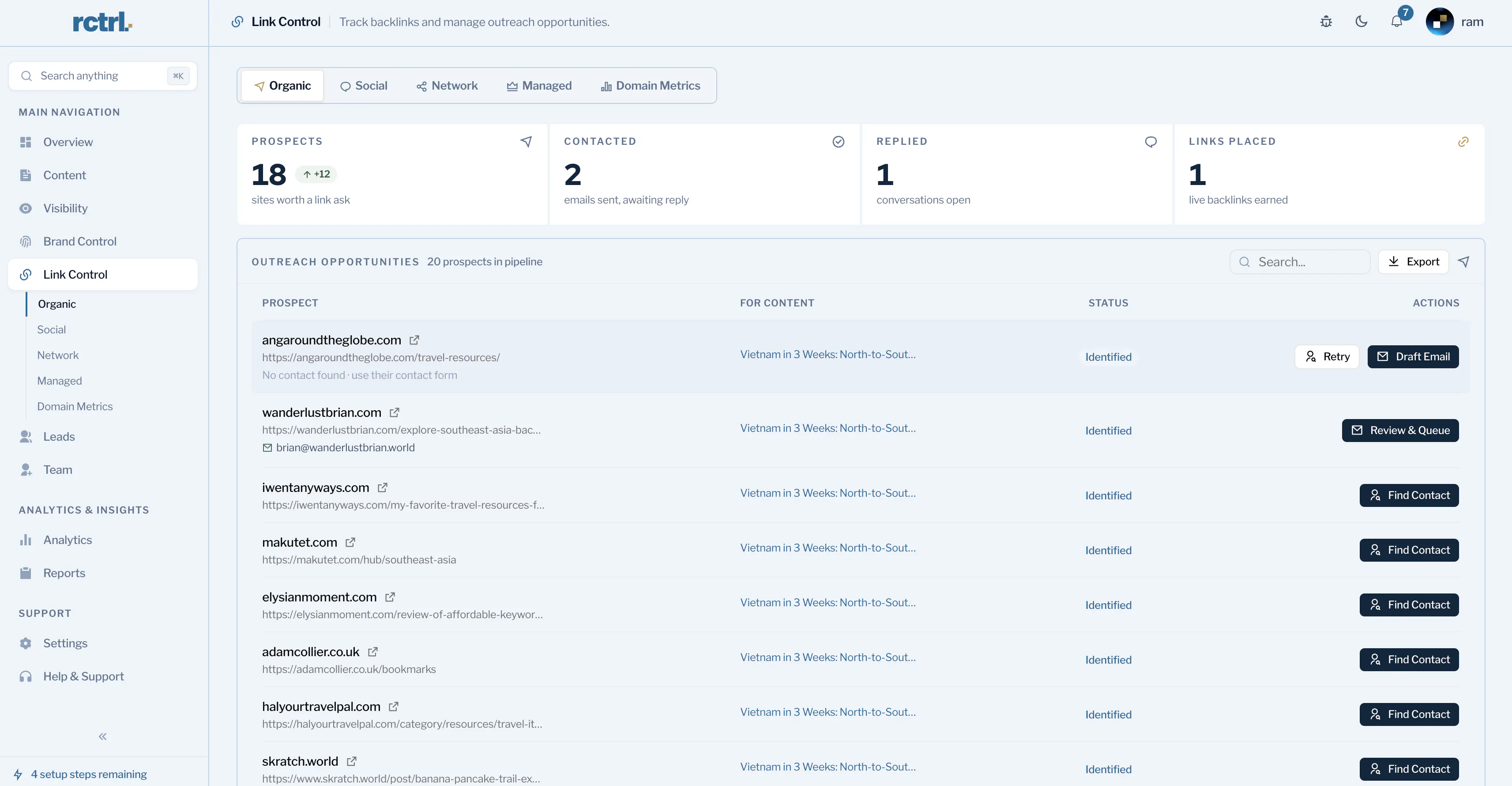Focus the outreach Search field
The height and width of the screenshot is (786, 1512).
(x=1300, y=261)
